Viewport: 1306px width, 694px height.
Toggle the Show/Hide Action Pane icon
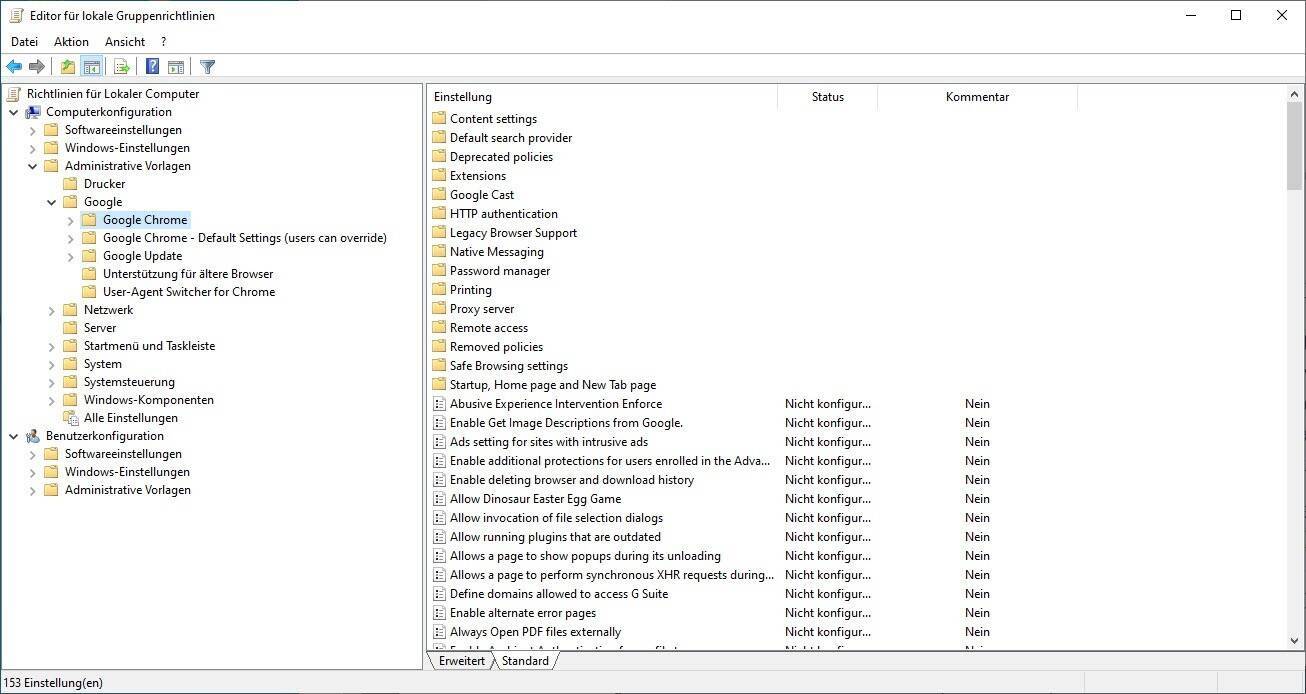[x=176, y=67]
